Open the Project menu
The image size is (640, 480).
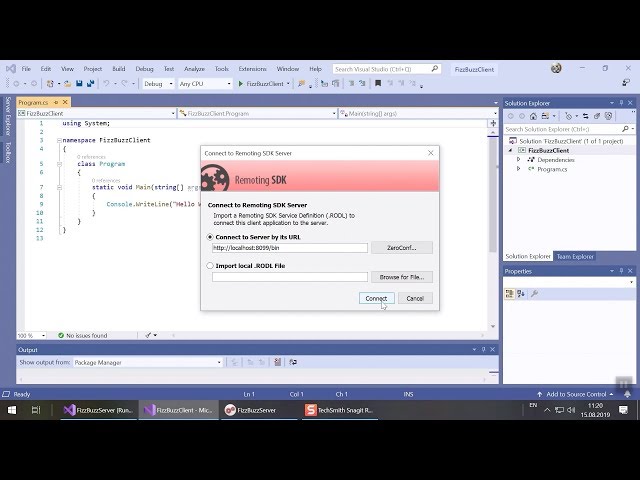[x=93, y=69]
